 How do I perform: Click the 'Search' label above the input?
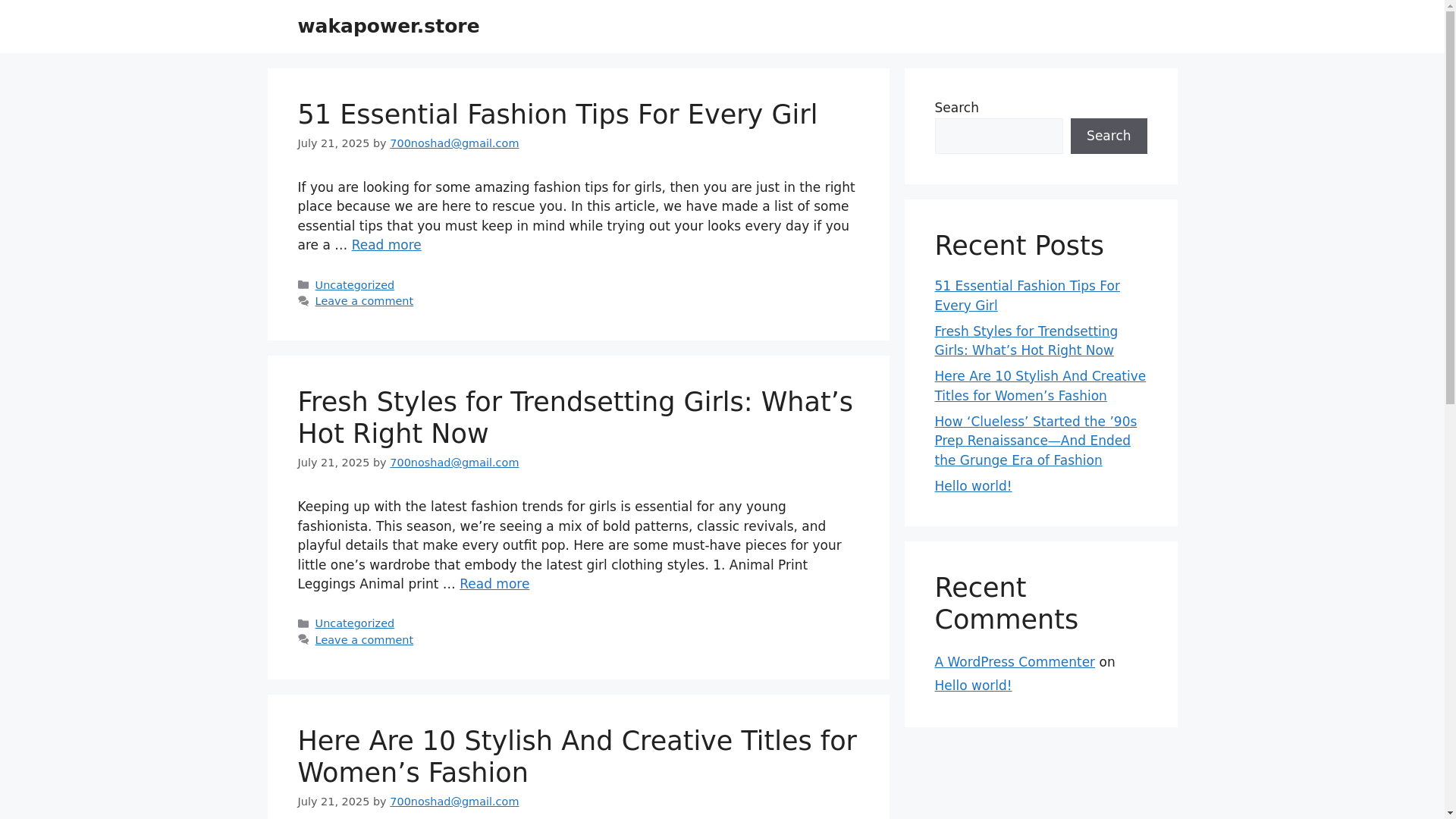956,108
